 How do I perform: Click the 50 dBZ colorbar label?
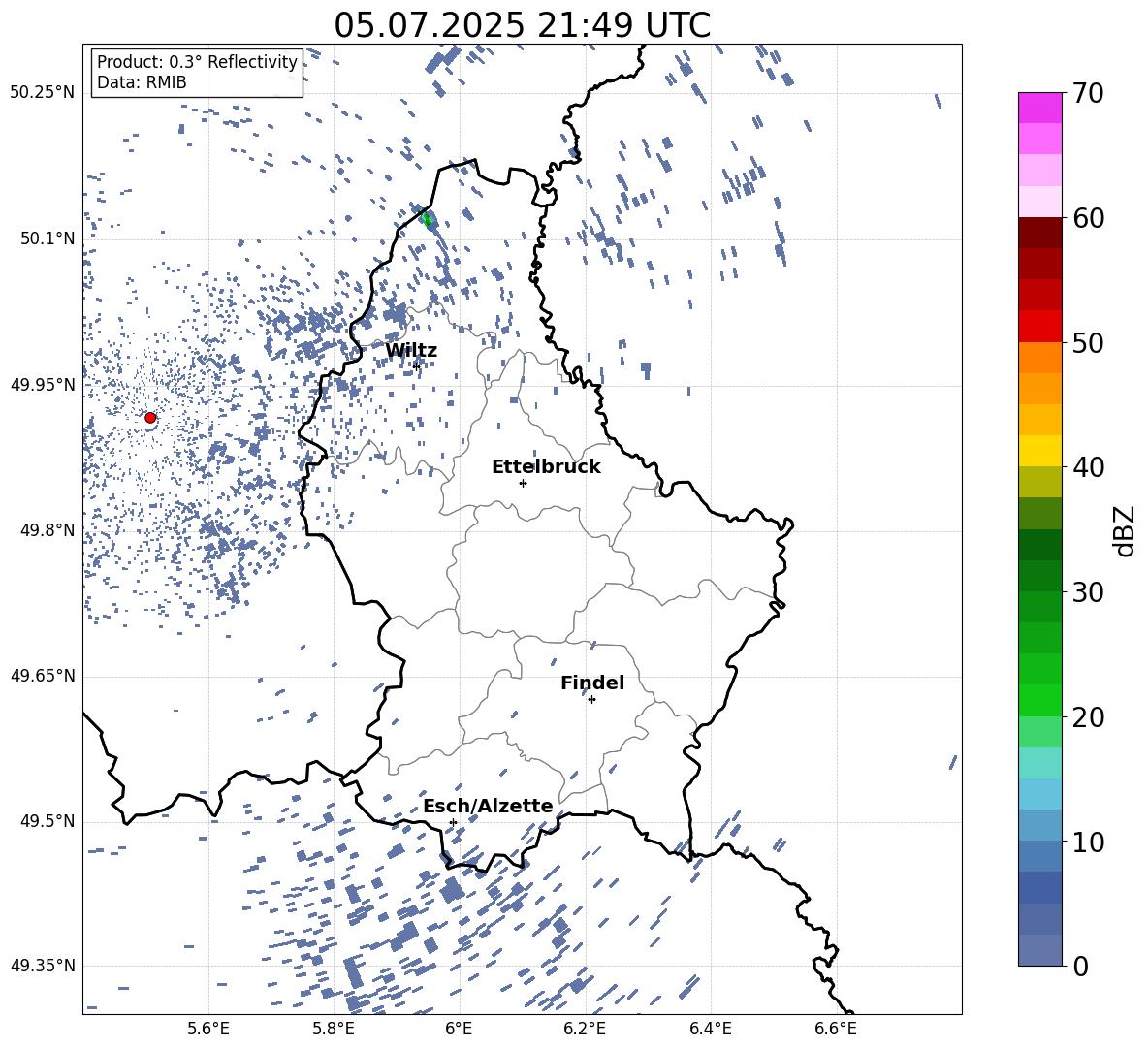[x=1088, y=342]
